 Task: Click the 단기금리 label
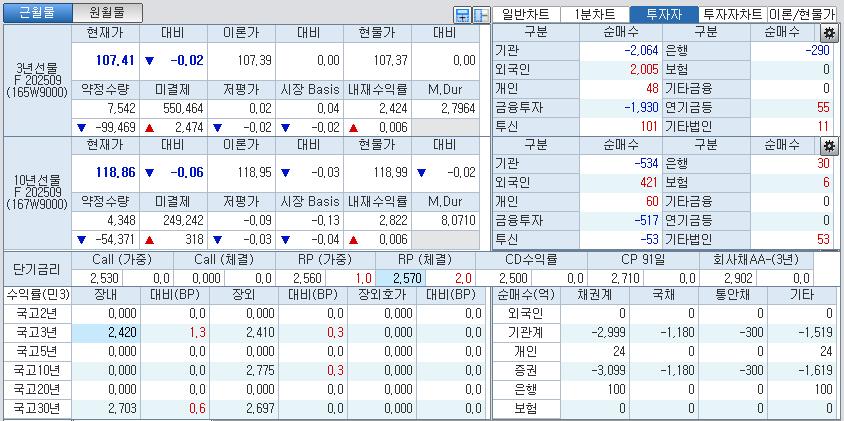38,269
